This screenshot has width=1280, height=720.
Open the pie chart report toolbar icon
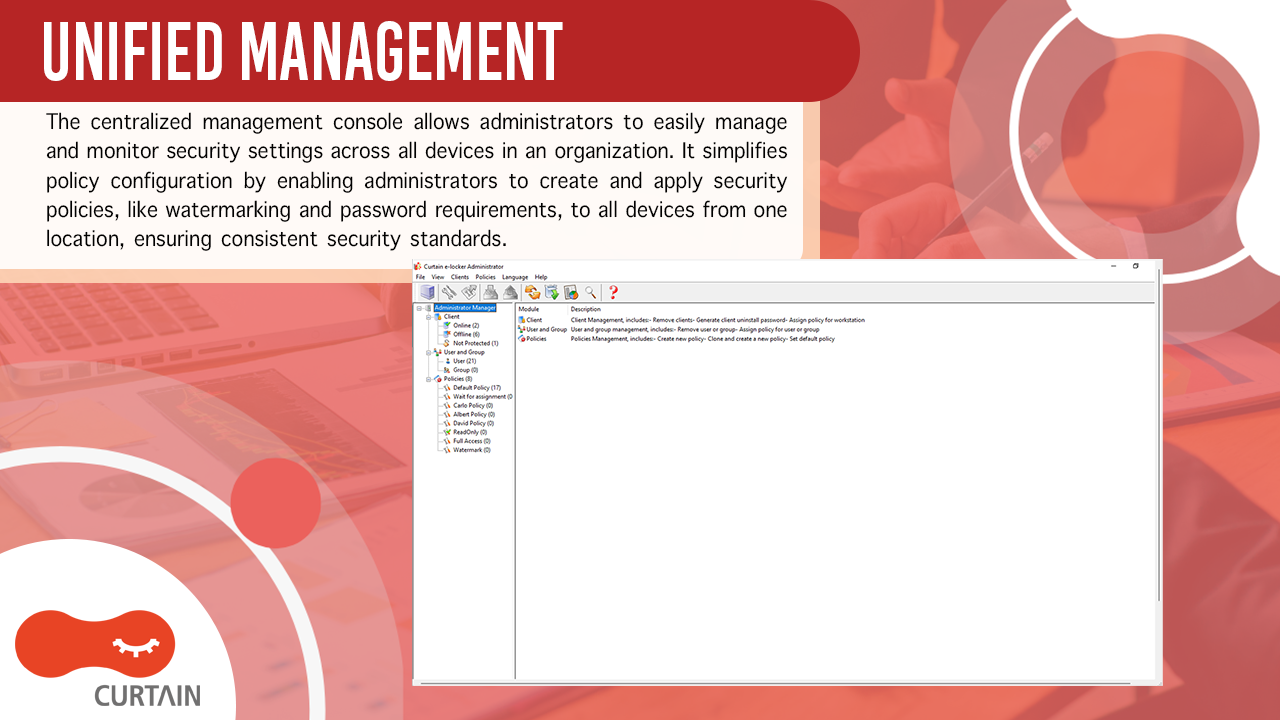[571, 292]
